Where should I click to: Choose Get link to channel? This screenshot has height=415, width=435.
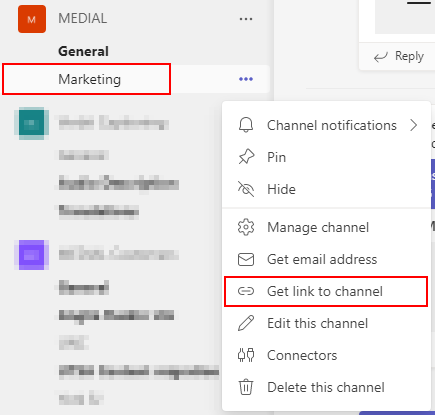(326, 291)
